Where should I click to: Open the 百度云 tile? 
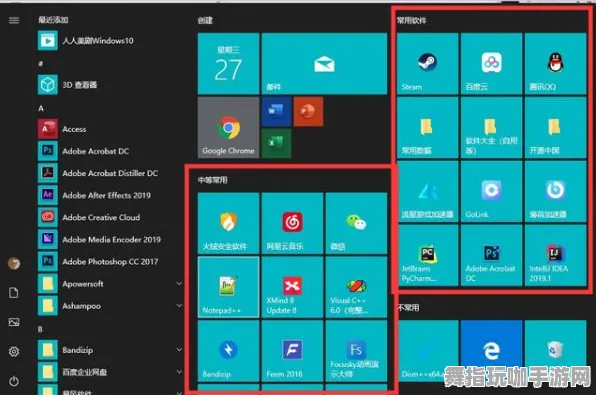coord(491,63)
